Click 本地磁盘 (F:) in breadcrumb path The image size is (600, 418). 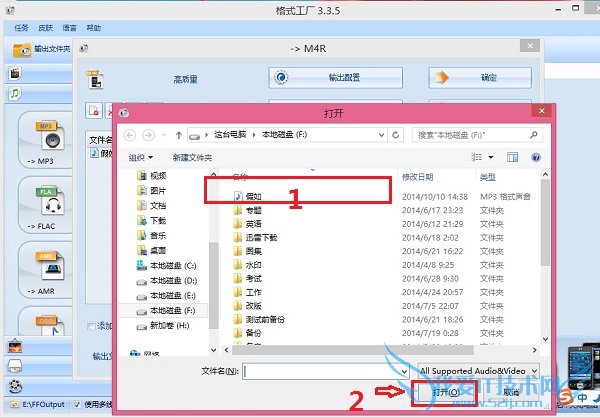tap(284, 135)
